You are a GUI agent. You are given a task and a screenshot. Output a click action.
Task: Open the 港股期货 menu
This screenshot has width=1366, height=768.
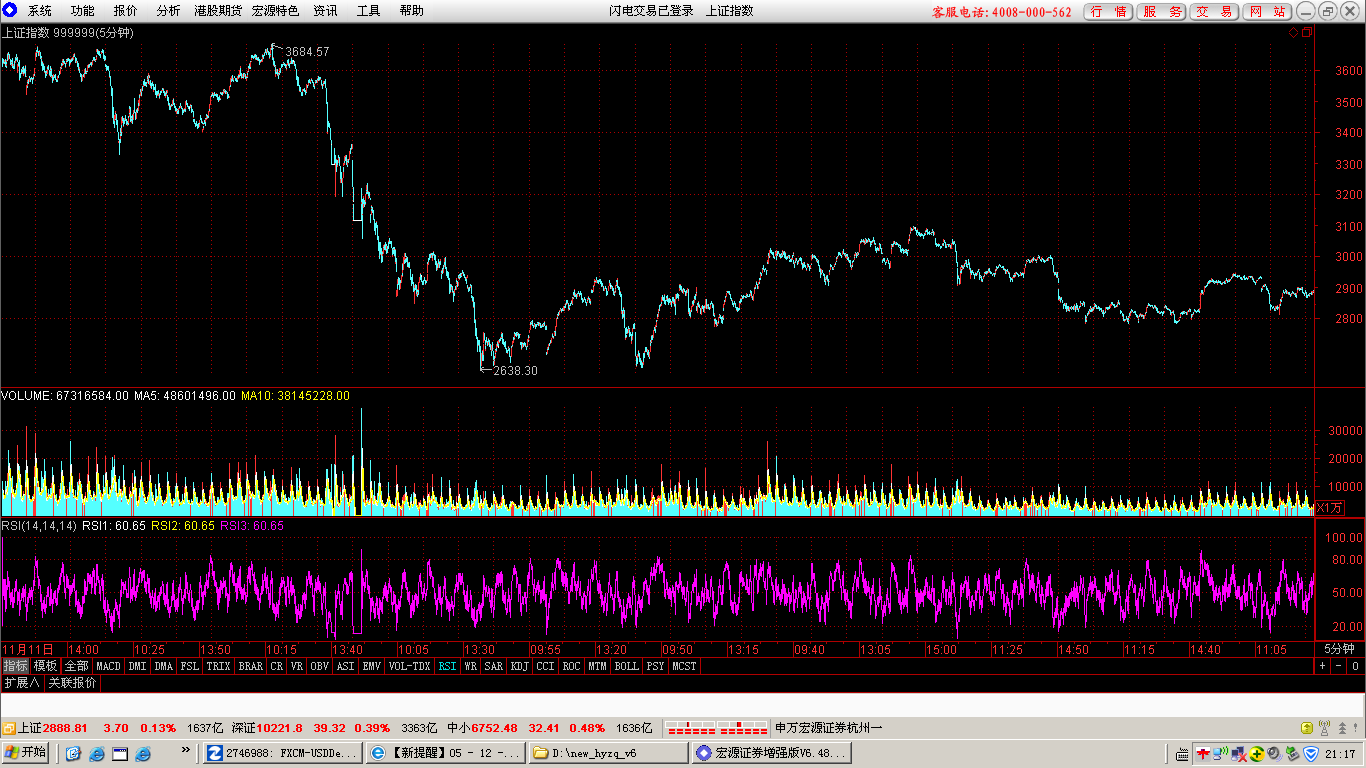pyautogui.click(x=218, y=11)
